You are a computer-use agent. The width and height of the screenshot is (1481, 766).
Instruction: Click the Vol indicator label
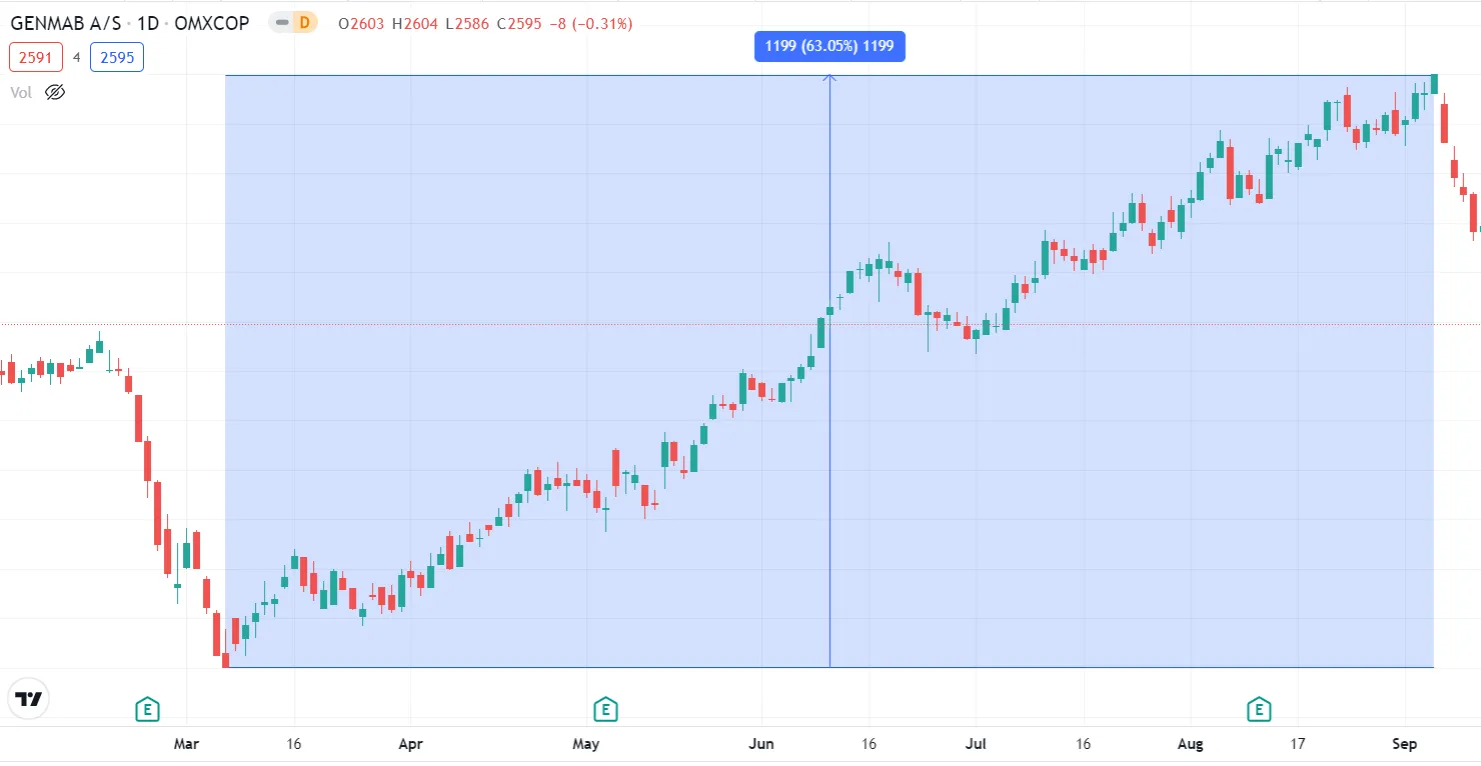click(x=21, y=92)
